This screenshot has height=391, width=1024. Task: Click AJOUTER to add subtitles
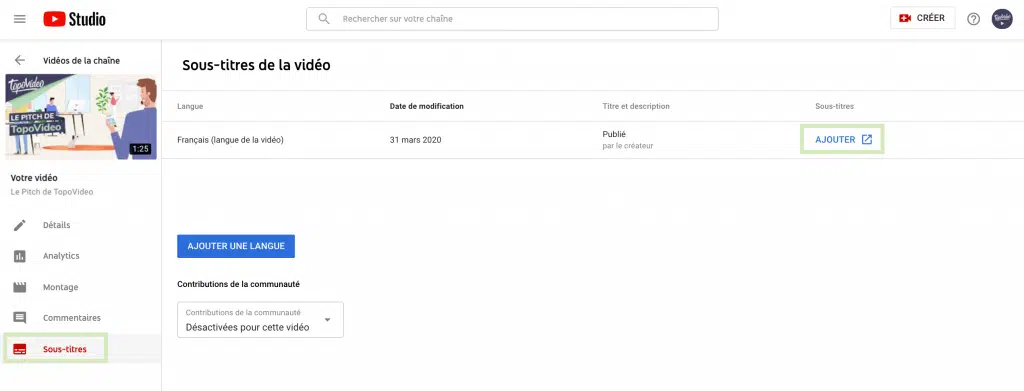click(x=835, y=140)
